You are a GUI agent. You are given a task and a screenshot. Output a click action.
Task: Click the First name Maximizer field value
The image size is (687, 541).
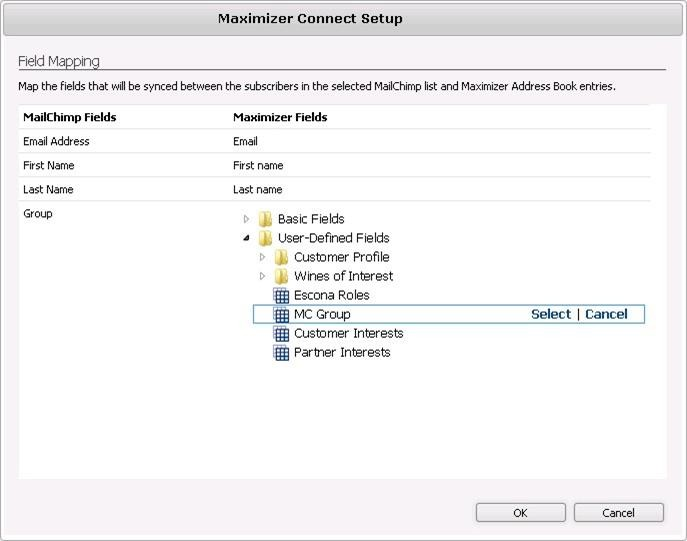tap(258, 165)
